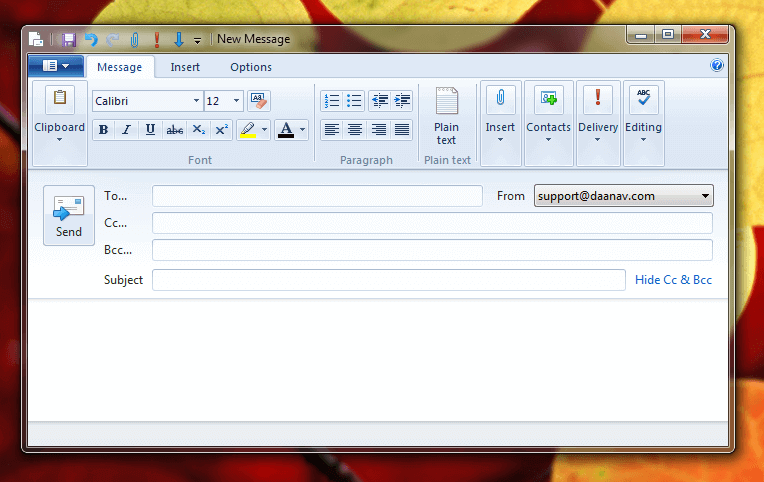Click into the Cc address field
Image resolution: width=764 pixels, height=482 pixels.
[432, 223]
